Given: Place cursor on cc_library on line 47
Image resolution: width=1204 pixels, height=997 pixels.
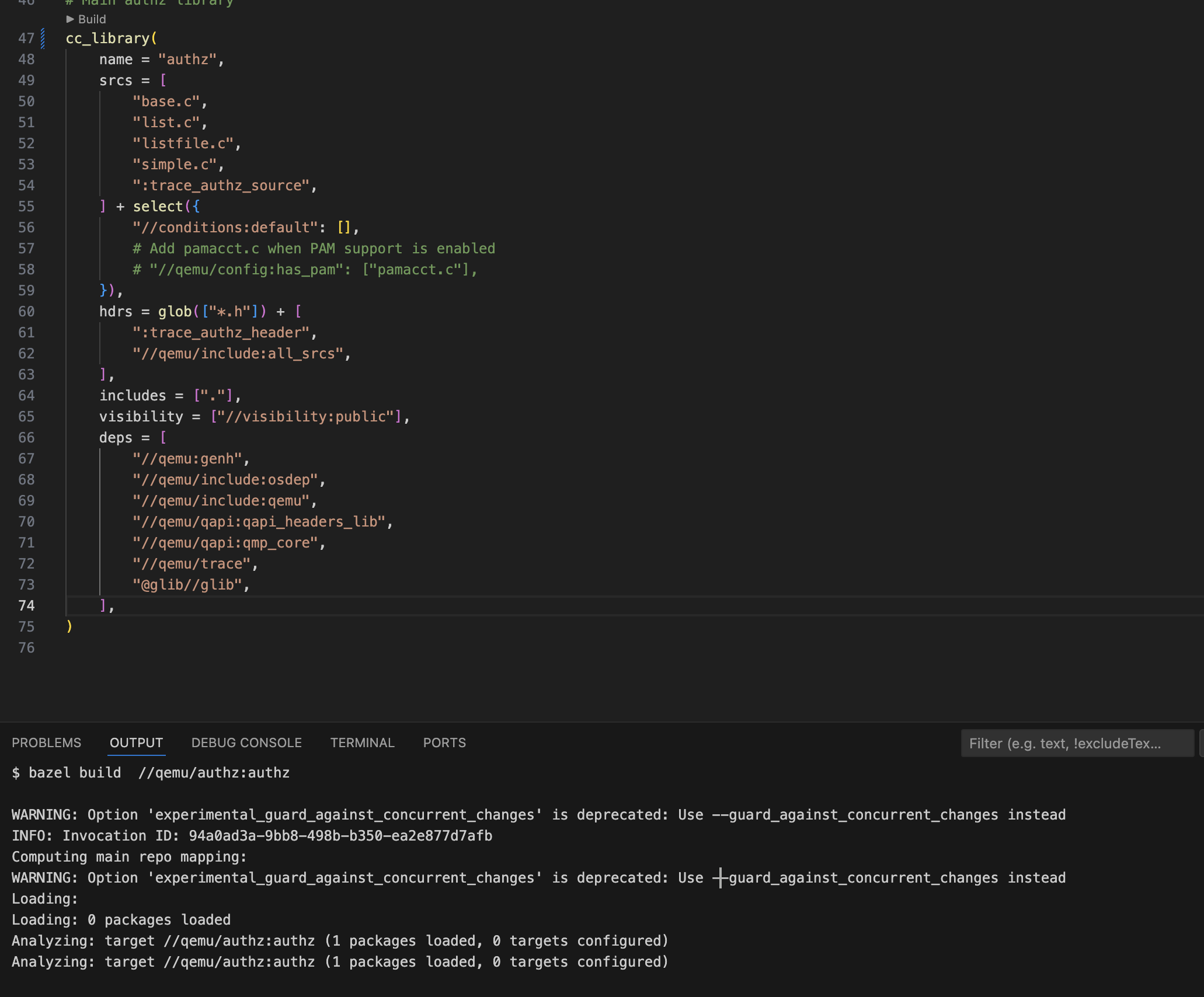Looking at the screenshot, I should point(111,38).
